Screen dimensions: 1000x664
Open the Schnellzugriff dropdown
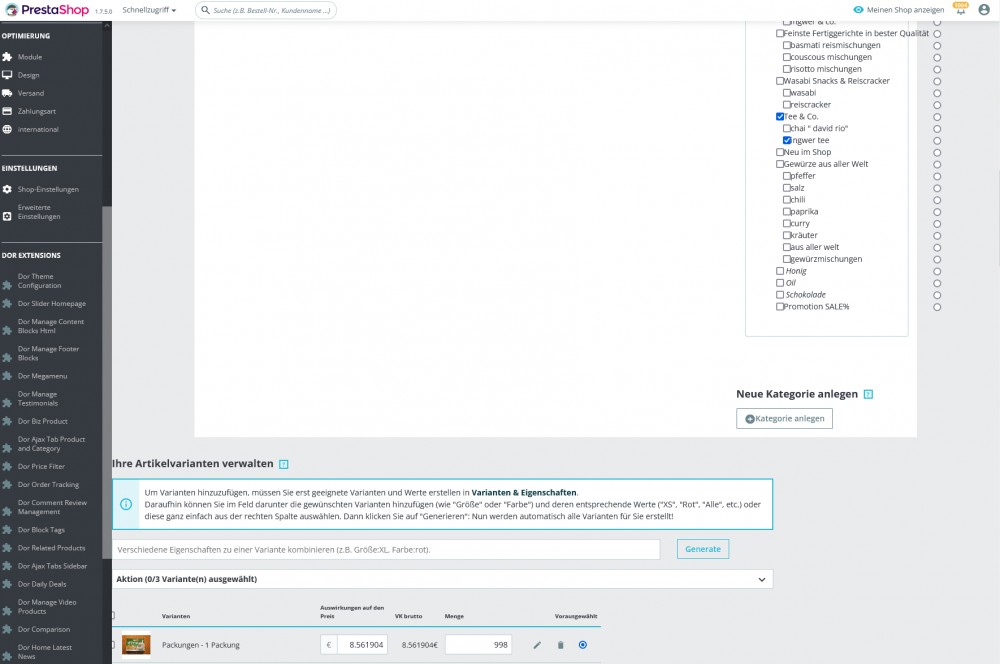click(x=145, y=8)
